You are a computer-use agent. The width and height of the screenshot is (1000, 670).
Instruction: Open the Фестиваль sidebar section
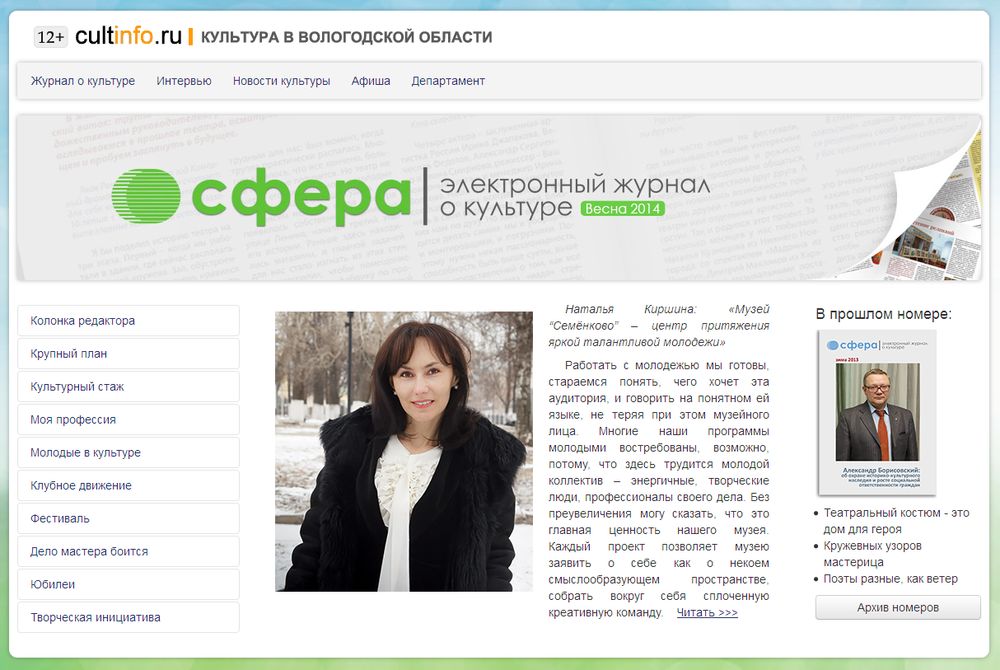pos(128,519)
